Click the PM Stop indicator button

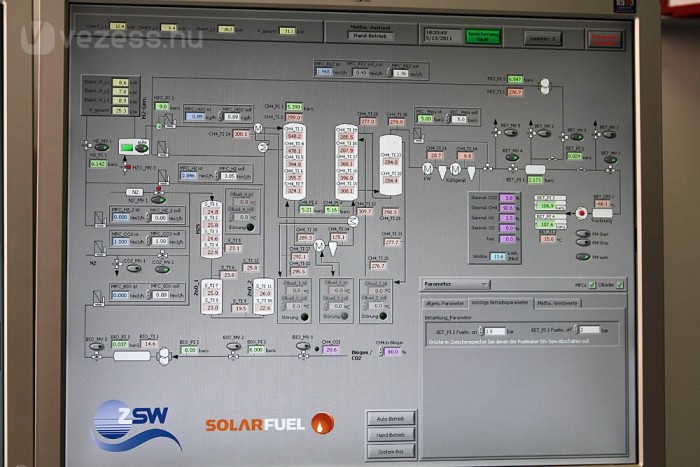tap(582, 242)
